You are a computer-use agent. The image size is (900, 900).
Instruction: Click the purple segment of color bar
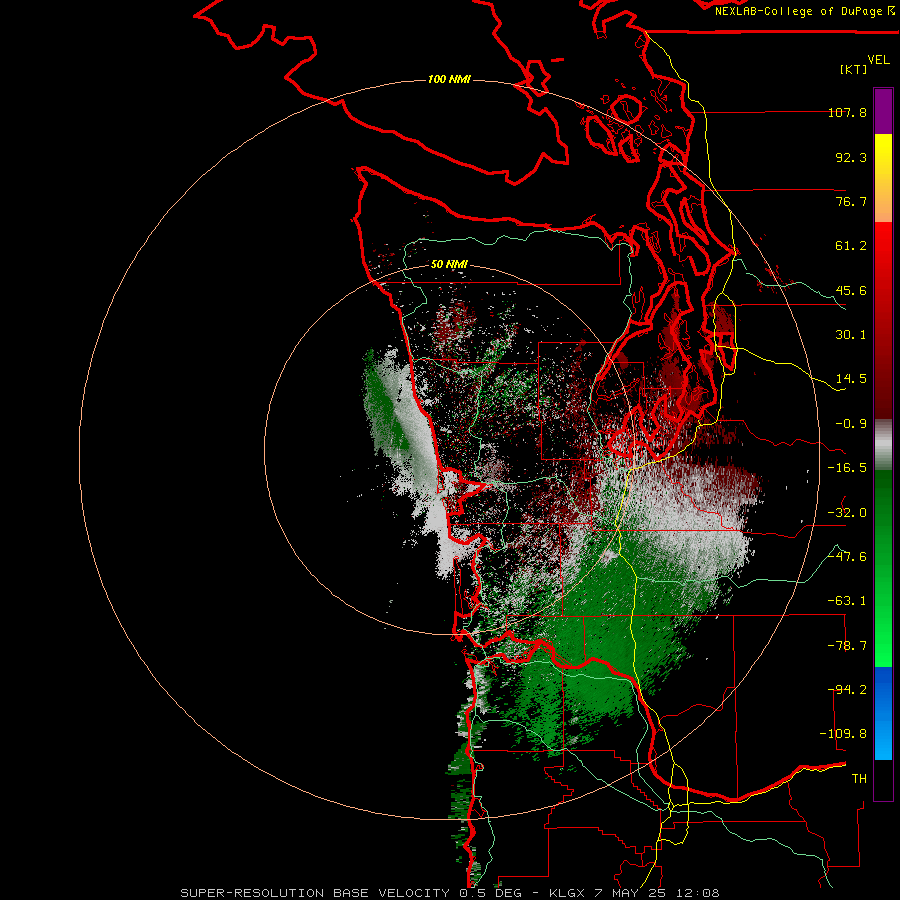[x=883, y=111]
